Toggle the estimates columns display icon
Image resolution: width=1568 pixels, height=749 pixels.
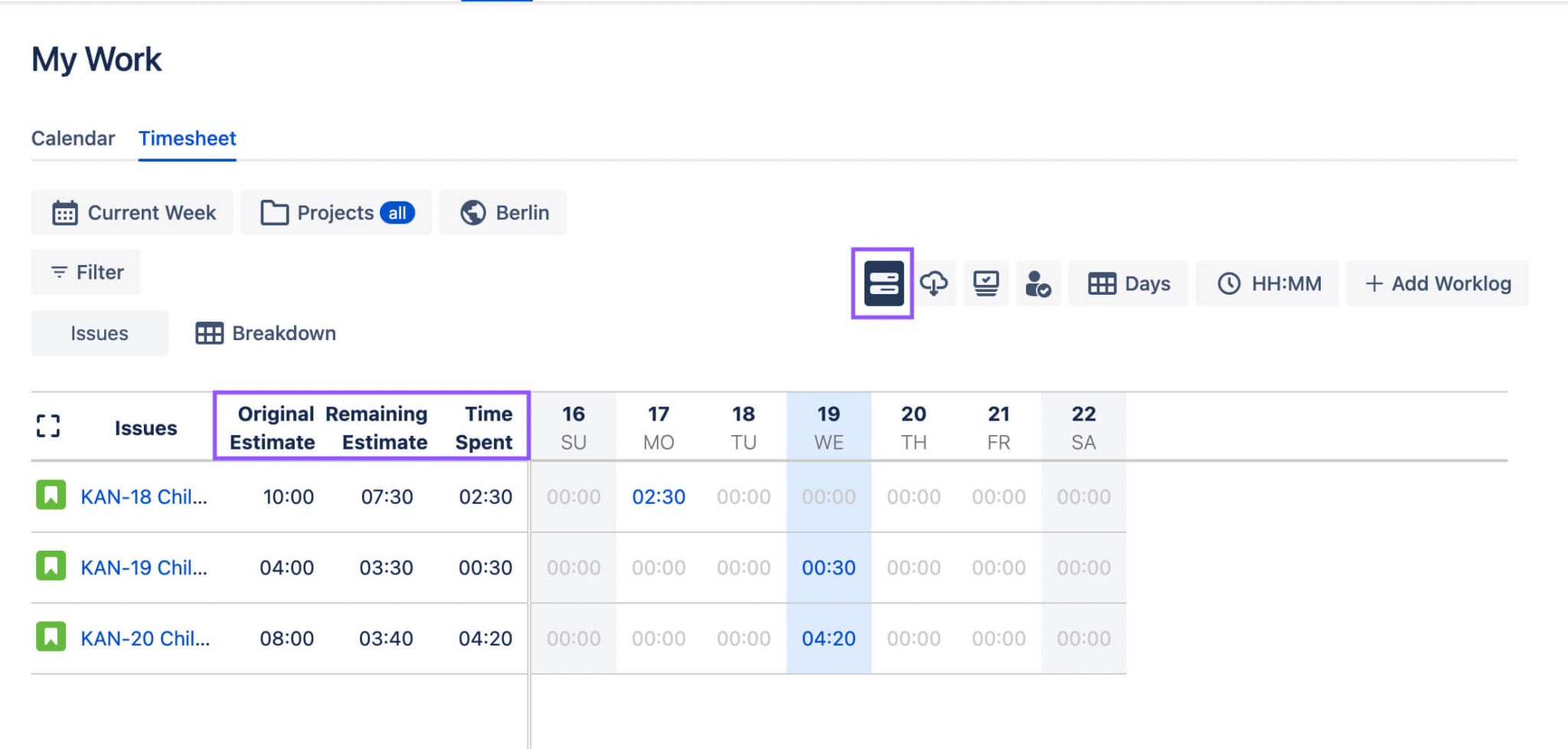pyautogui.click(x=884, y=283)
